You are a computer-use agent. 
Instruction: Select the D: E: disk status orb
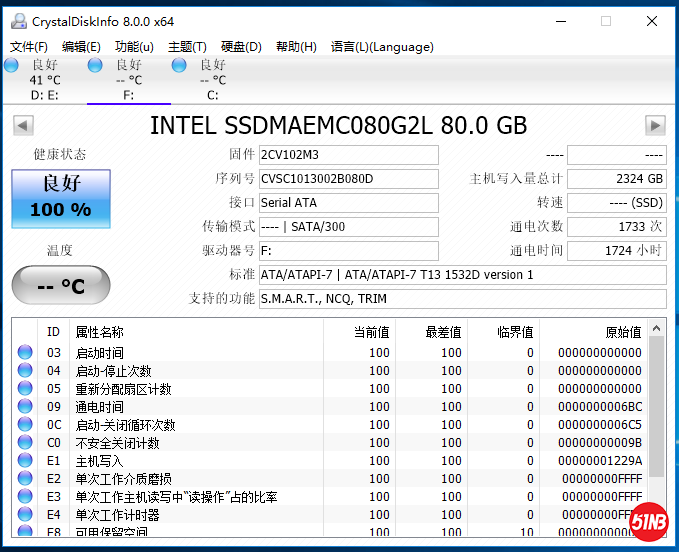12,66
